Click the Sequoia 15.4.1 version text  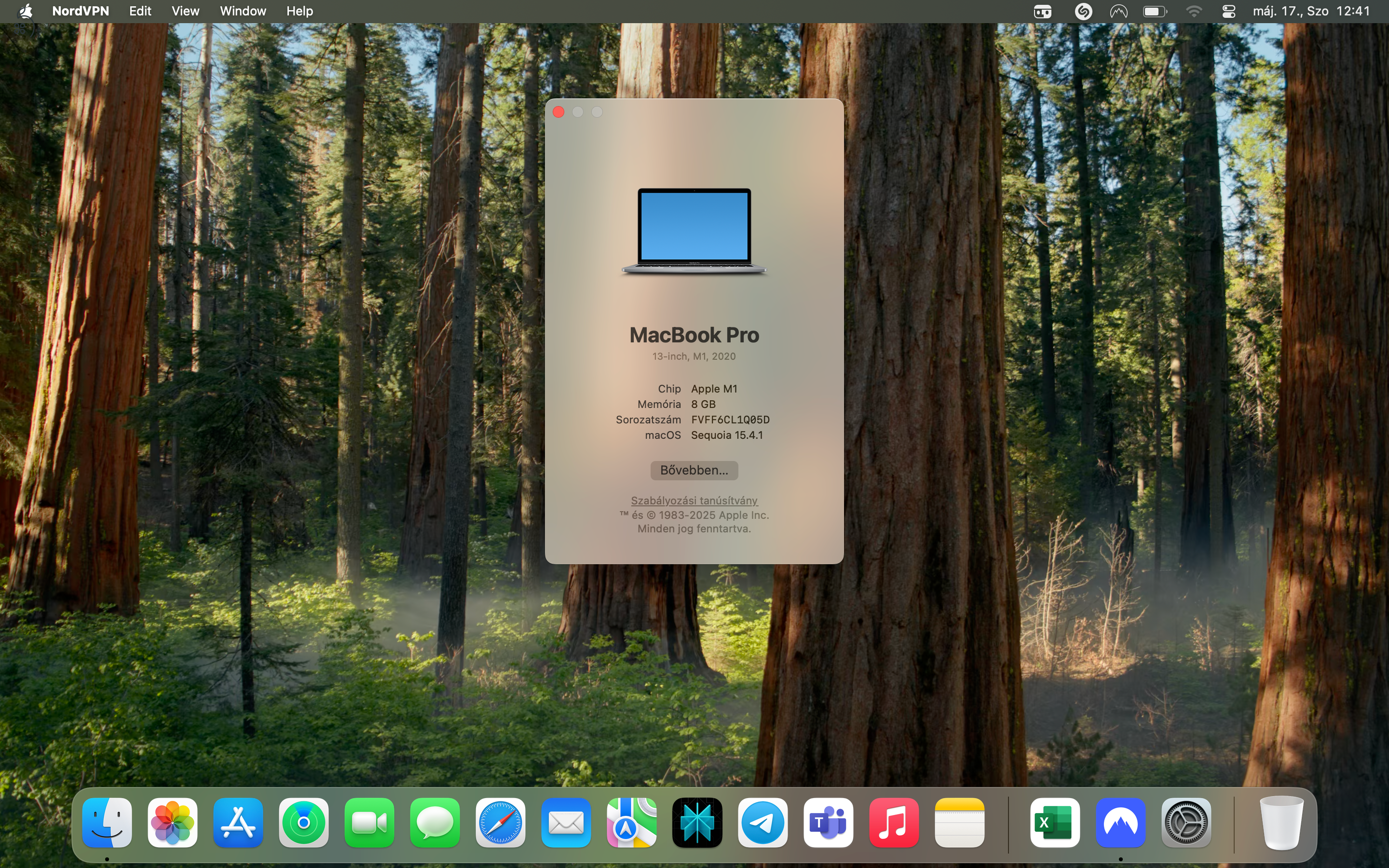(x=727, y=435)
